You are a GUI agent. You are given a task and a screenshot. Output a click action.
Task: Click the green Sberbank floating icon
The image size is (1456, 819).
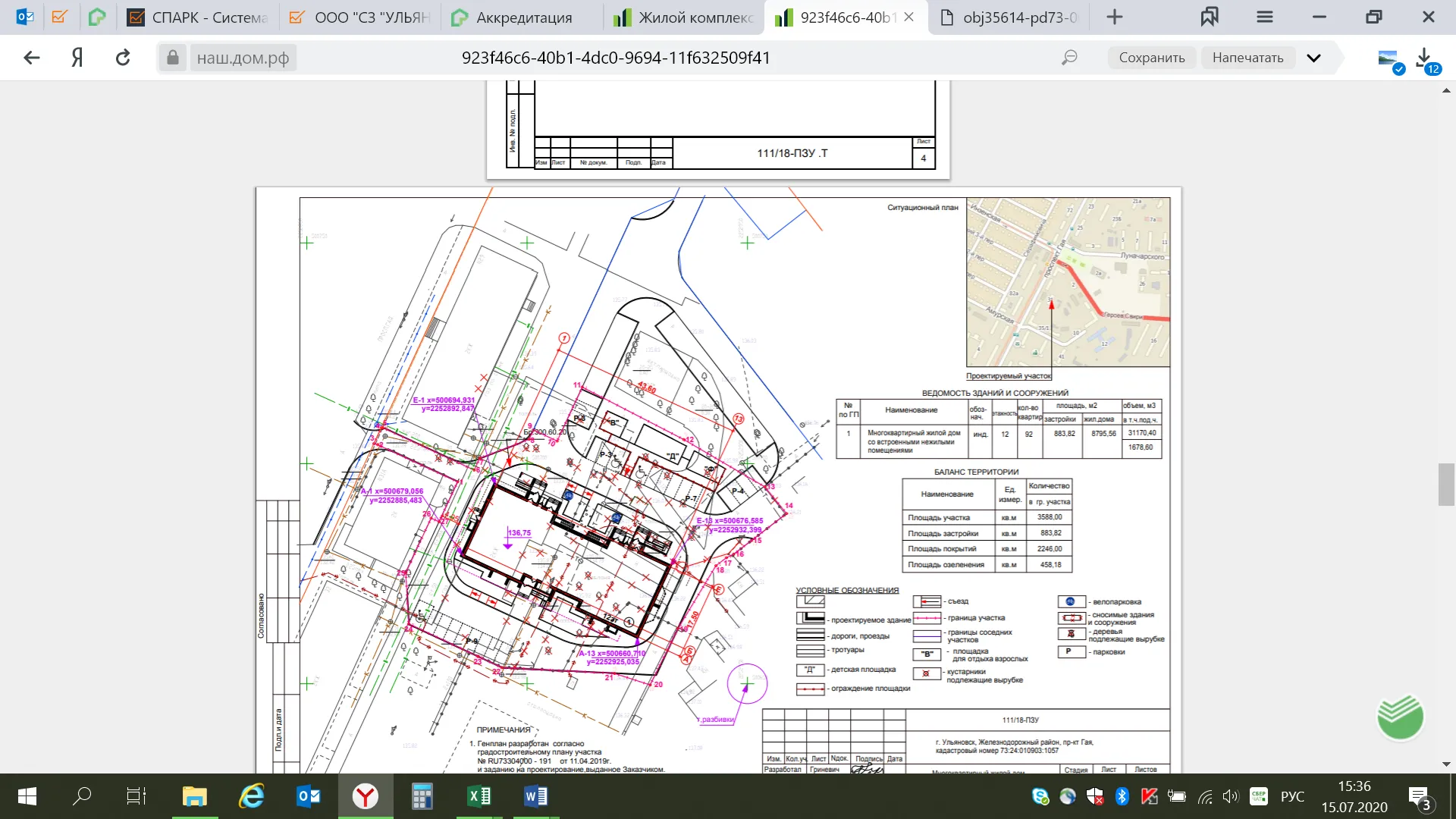pos(1400,717)
